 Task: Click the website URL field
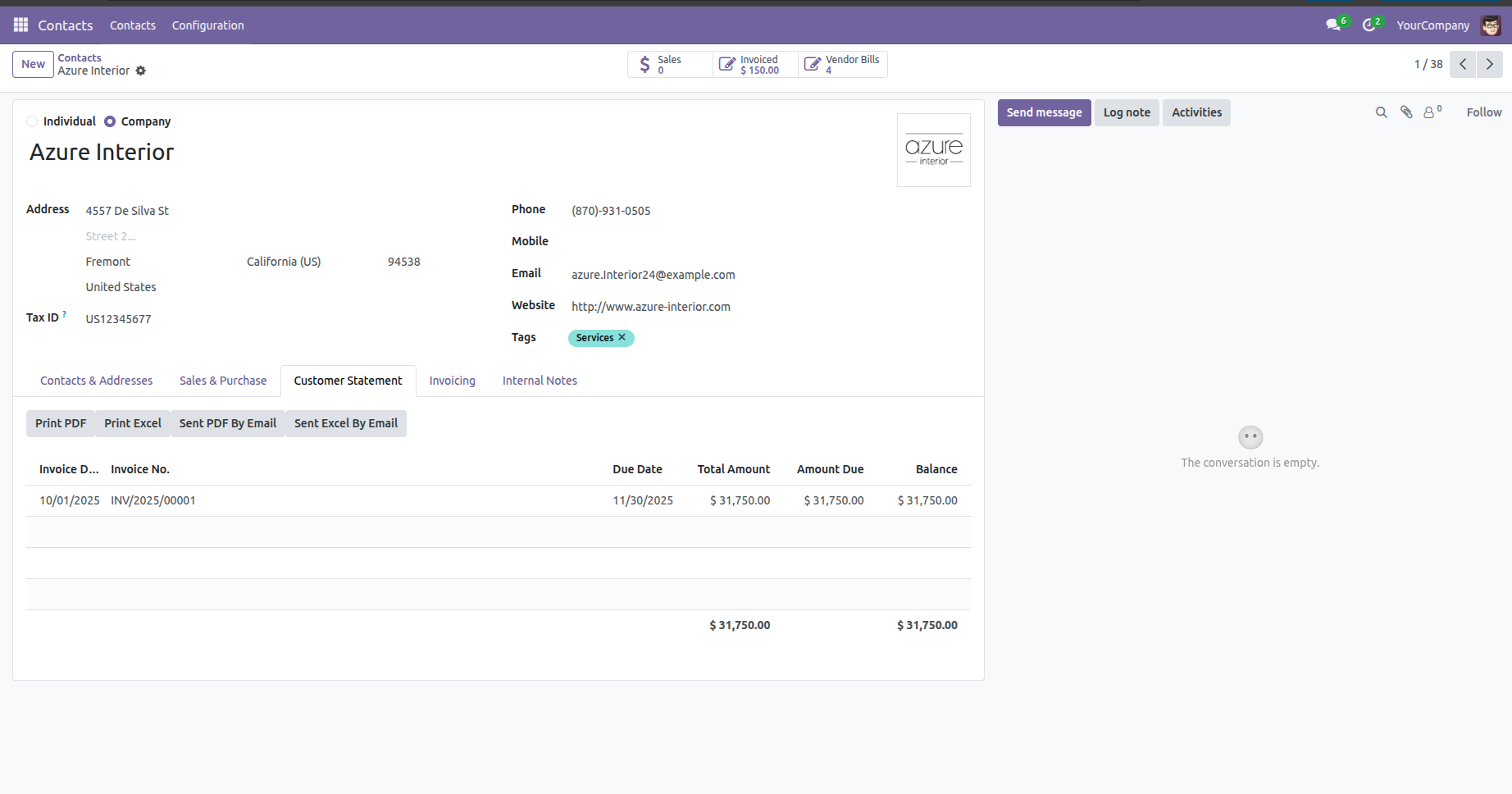click(x=769, y=307)
